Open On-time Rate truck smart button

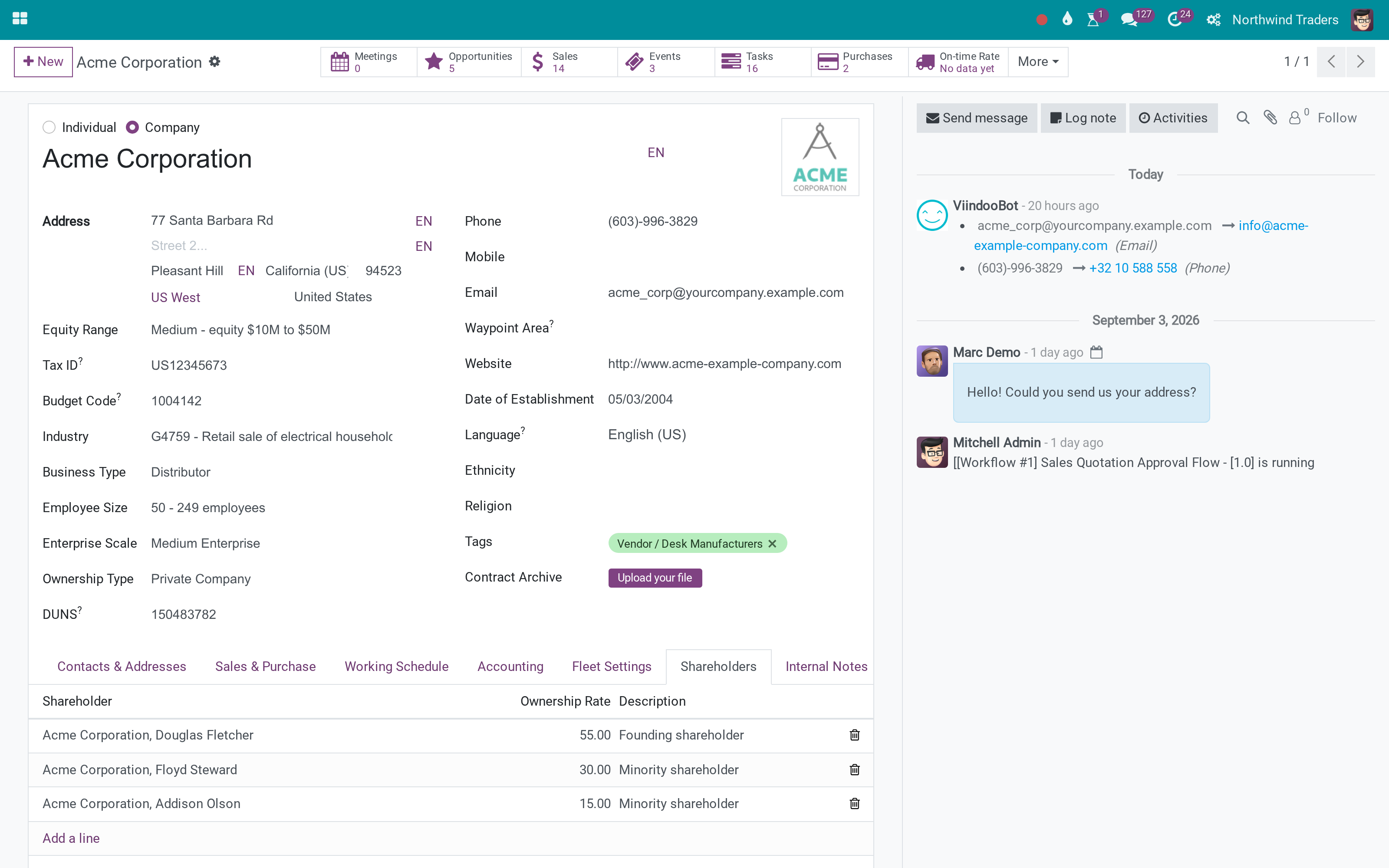[x=958, y=62]
